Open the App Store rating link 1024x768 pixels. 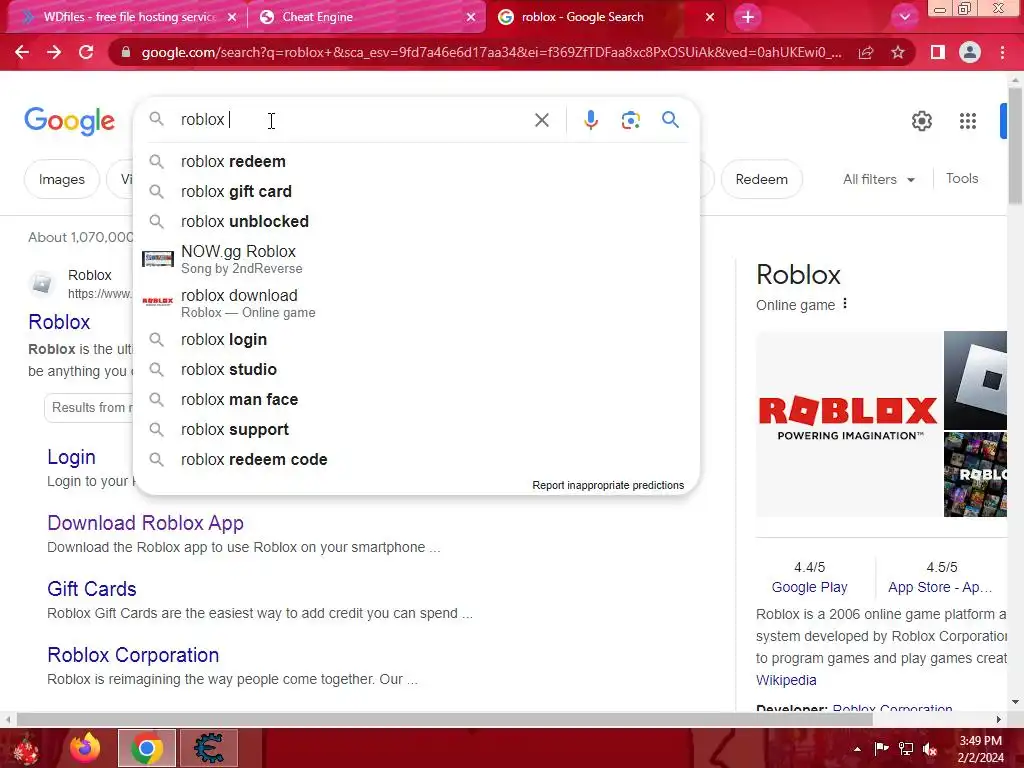940,587
